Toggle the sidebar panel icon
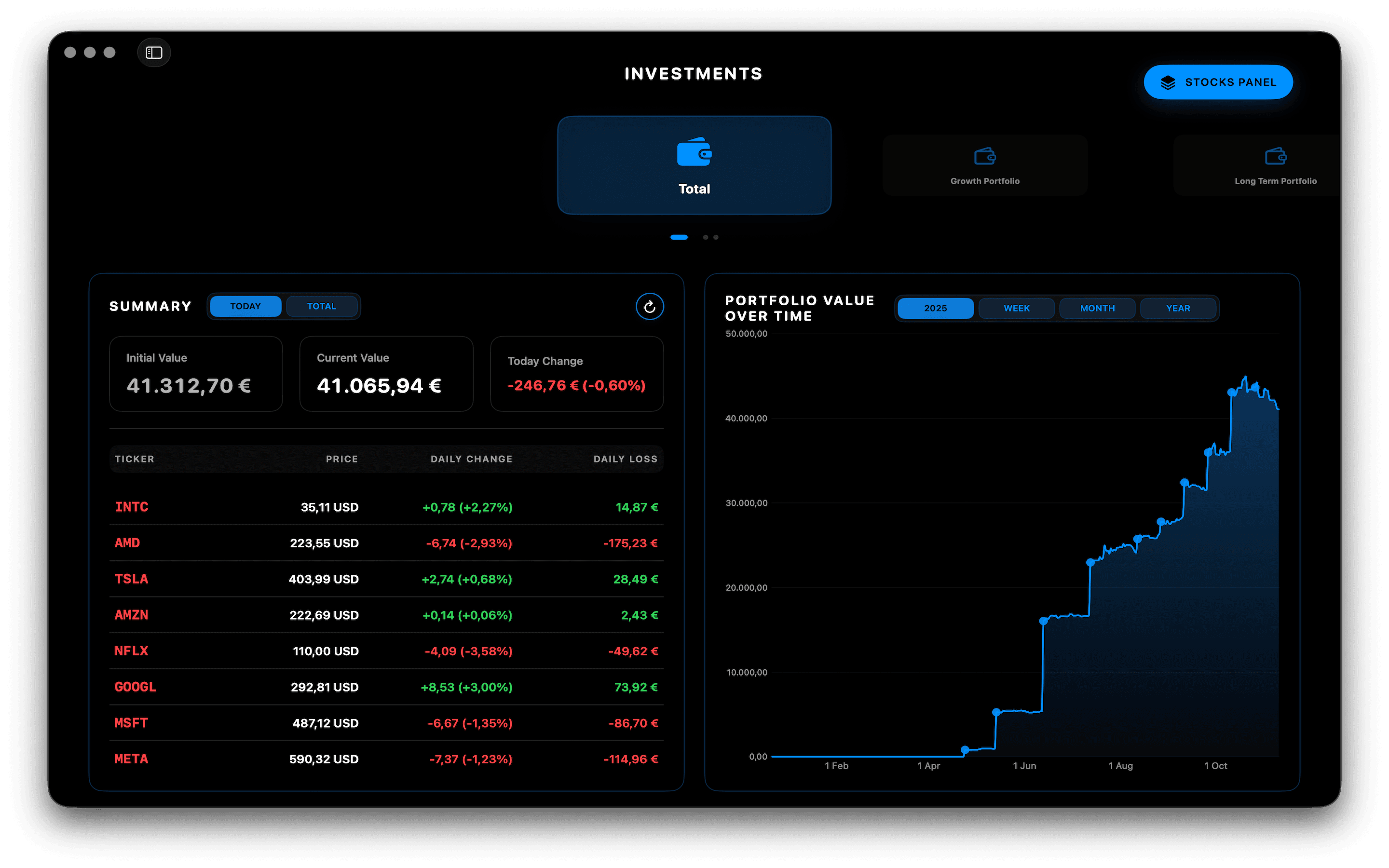Screen dimensions: 1389x868 pos(154,53)
